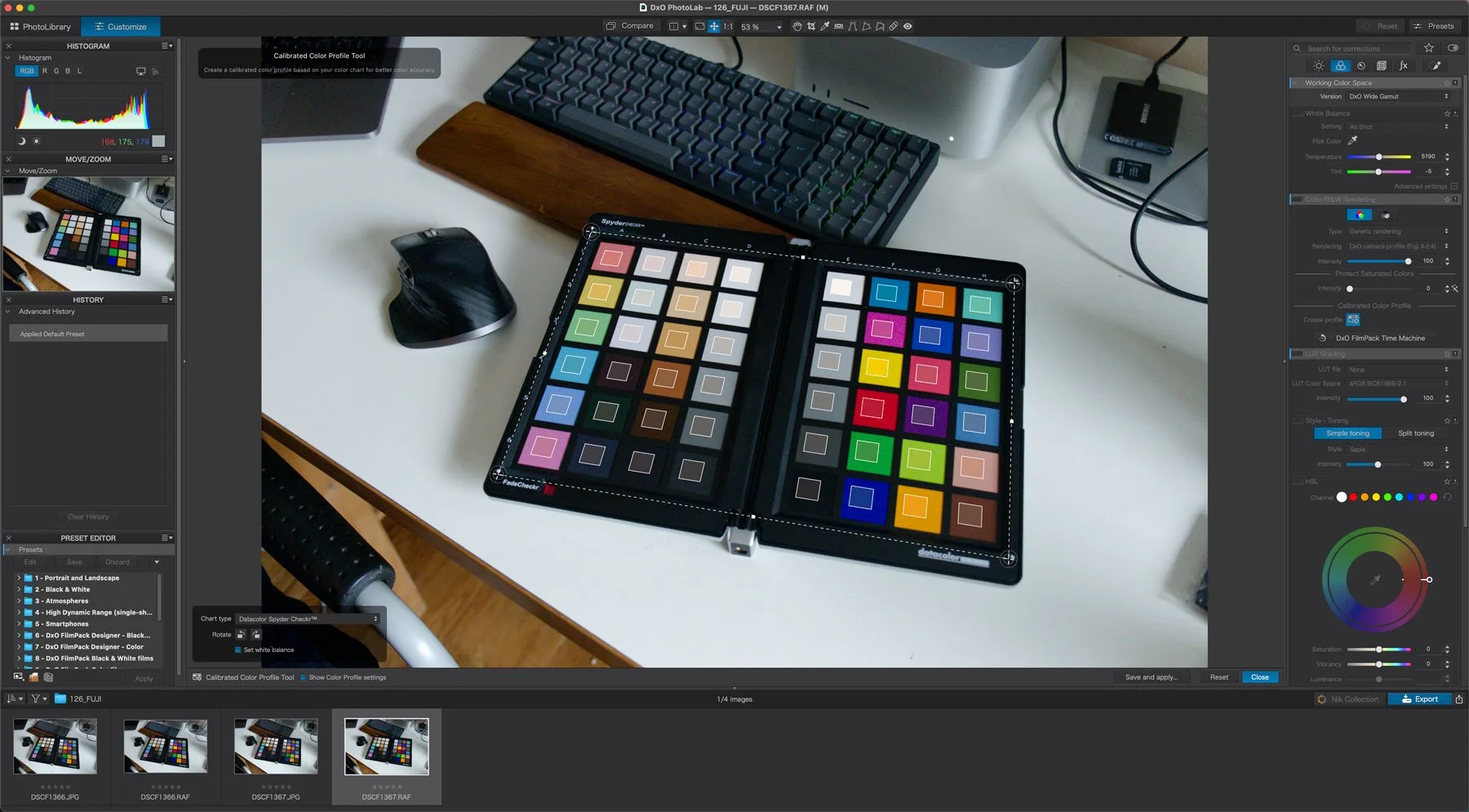Select Black & White rendering mode icon

[1385, 215]
